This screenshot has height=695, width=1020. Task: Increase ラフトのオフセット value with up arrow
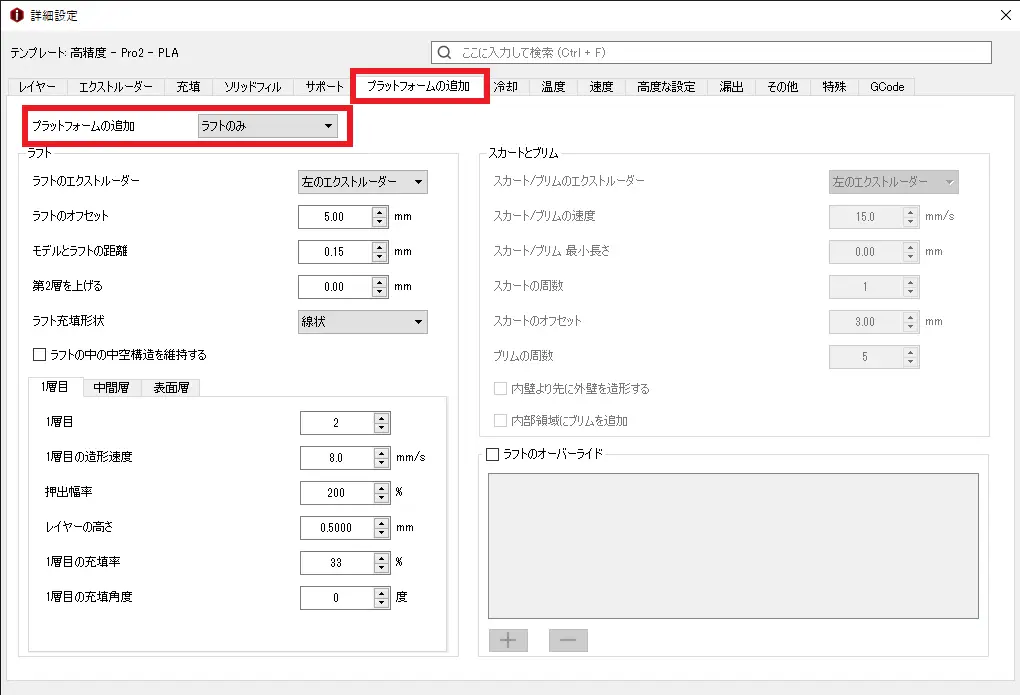pos(380,211)
